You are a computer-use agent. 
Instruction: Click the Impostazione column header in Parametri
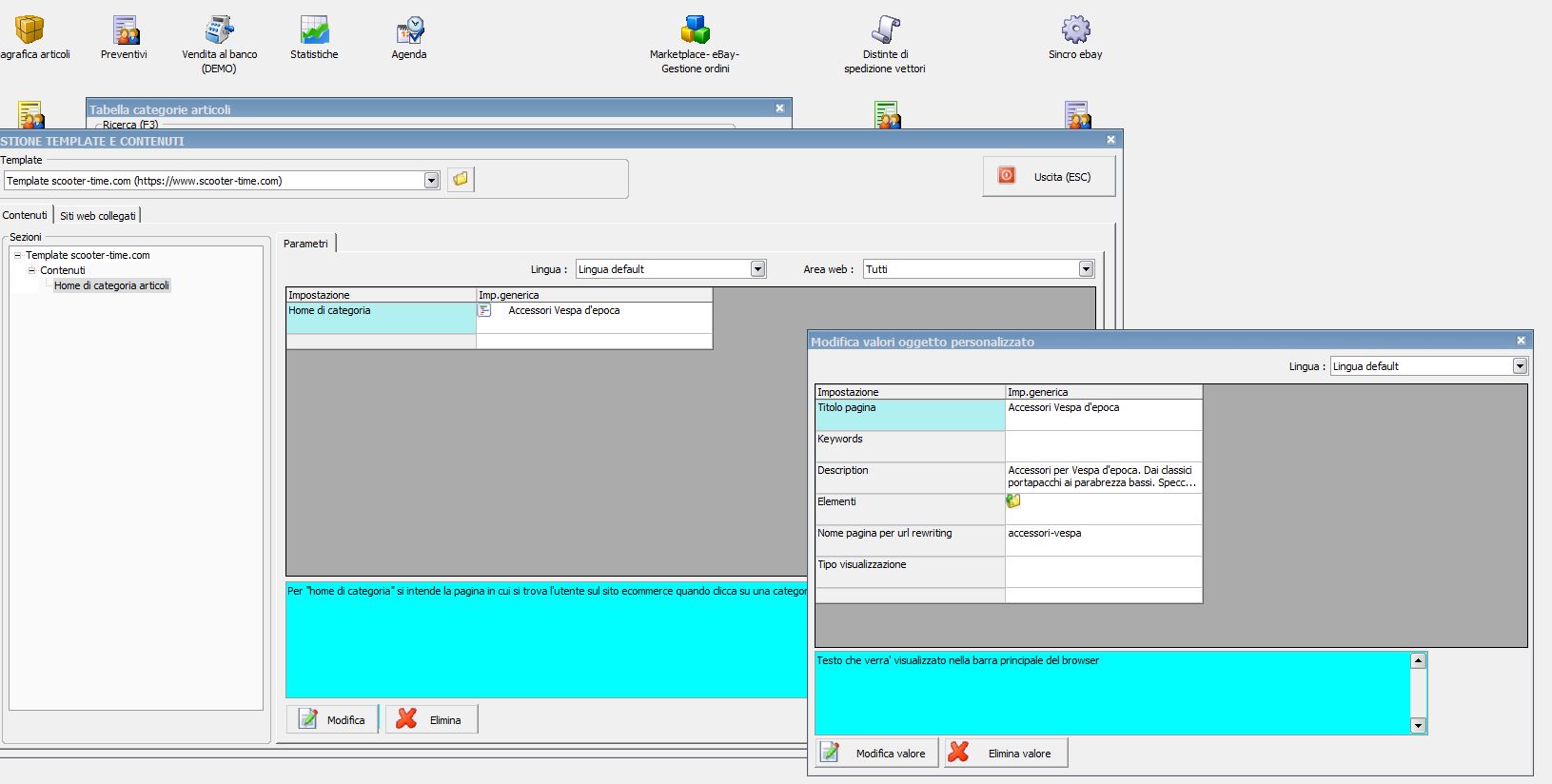(x=381, y=295)
